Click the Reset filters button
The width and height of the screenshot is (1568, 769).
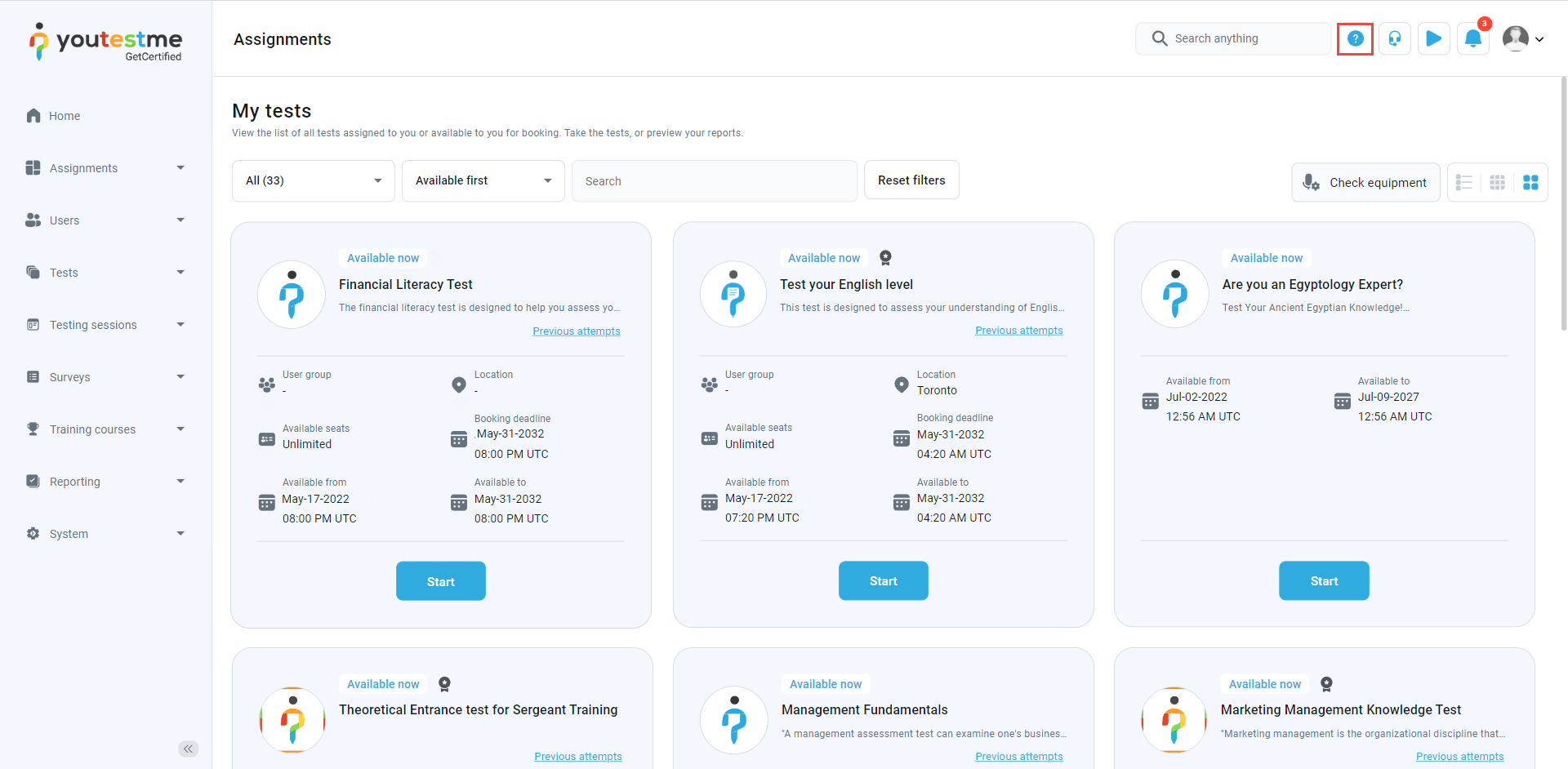point(911,180)
